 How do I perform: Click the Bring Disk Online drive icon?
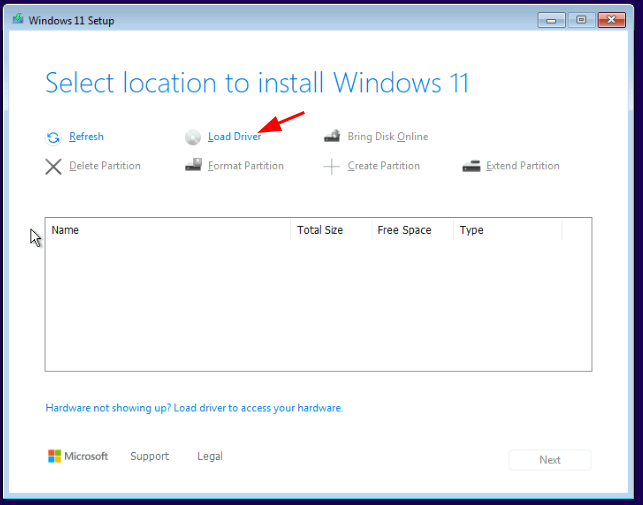pos(332,136)
